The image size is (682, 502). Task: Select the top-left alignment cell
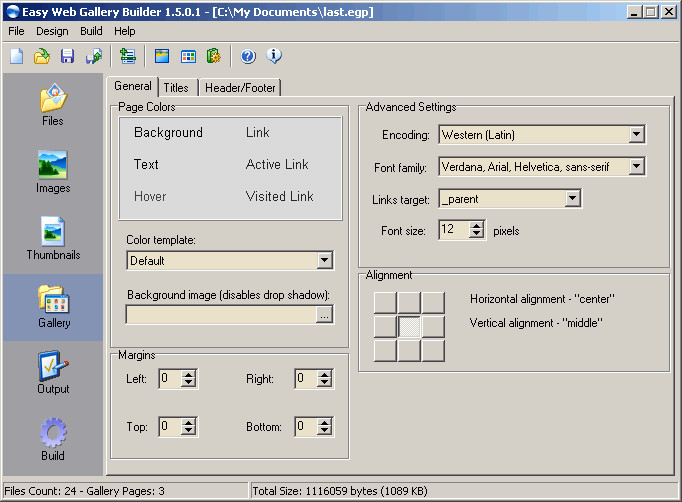point(385,302)
